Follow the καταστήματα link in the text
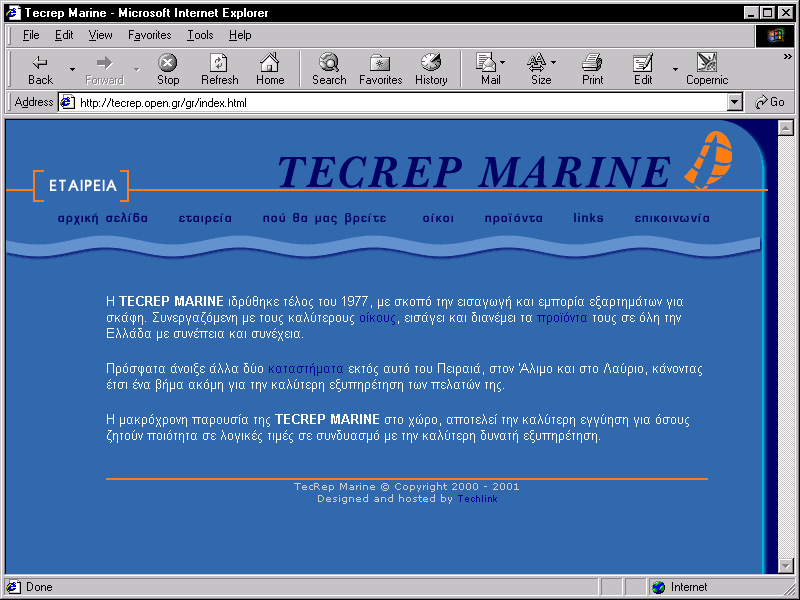 (305, 369)
